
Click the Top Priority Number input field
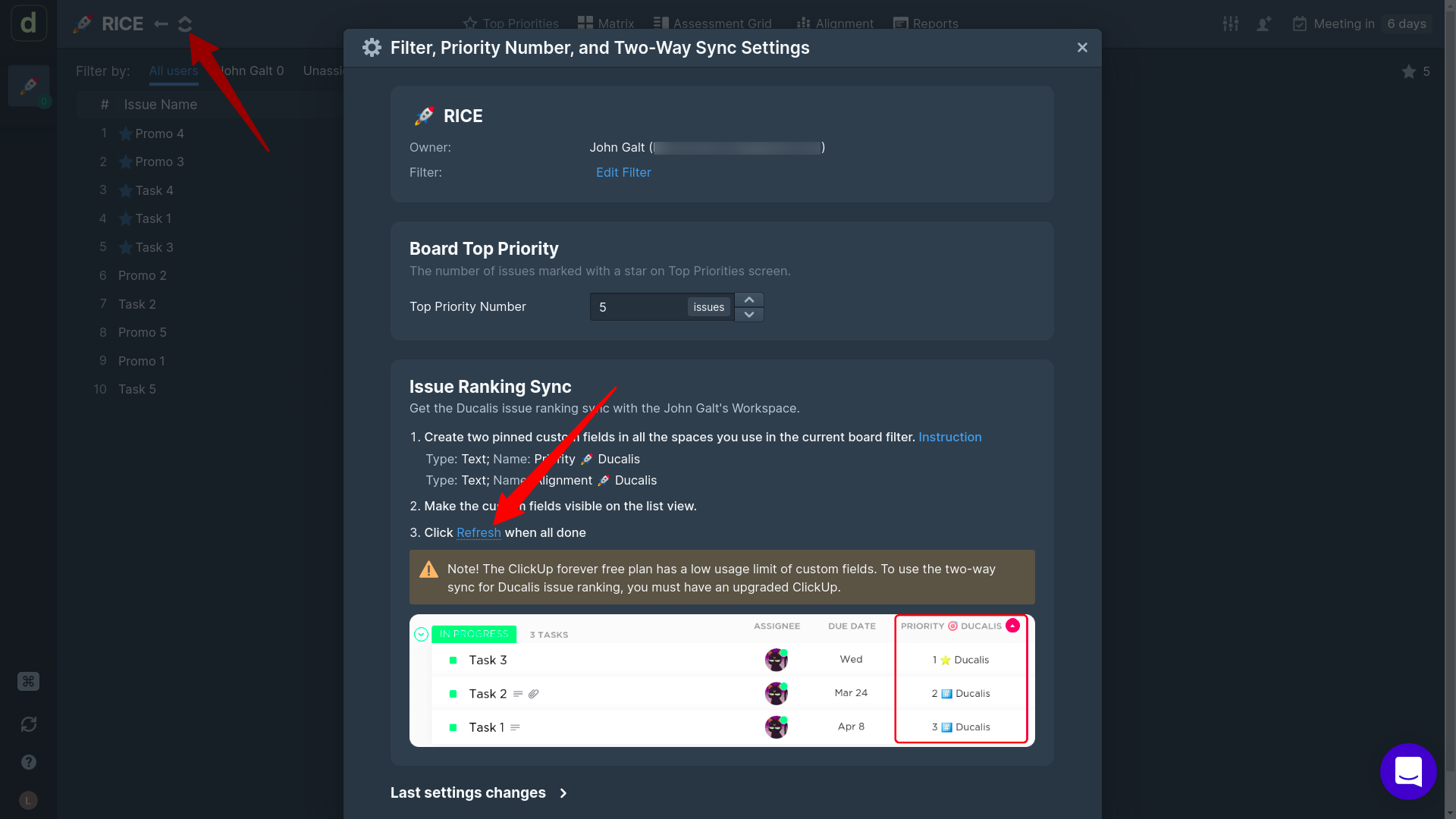coord(639,307)
